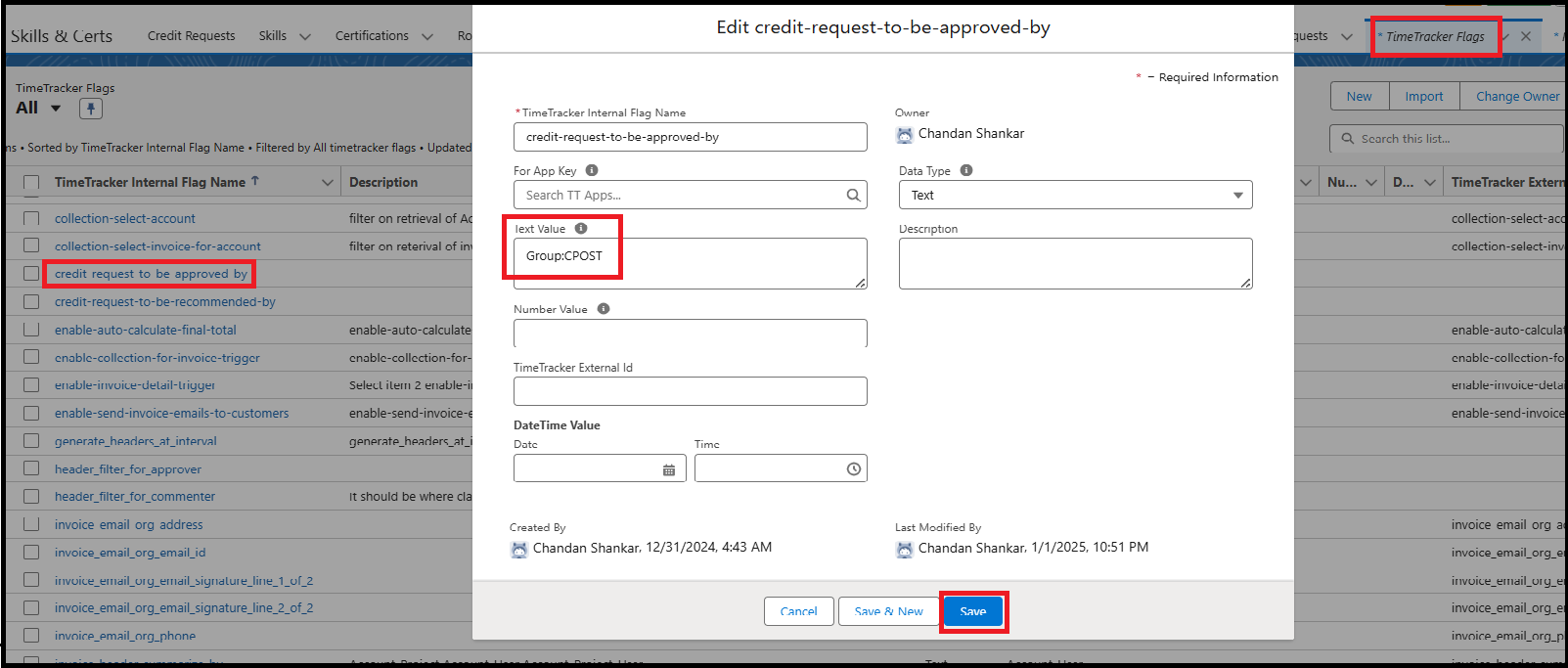Screen dimensions: 1568x668
Task: Open the Credit Requests tab
Action: [191, 35]
